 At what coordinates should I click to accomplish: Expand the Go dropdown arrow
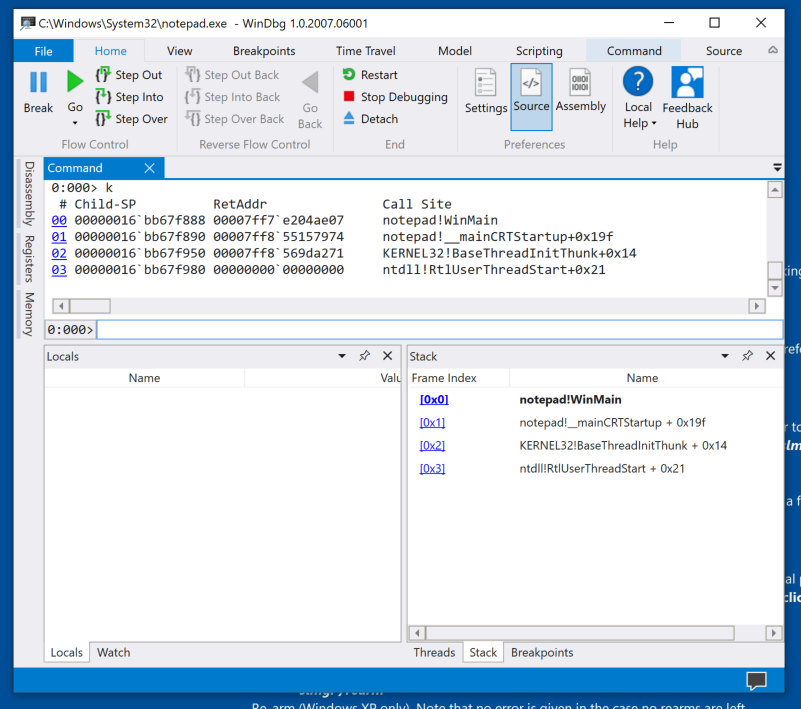[75, 123]
